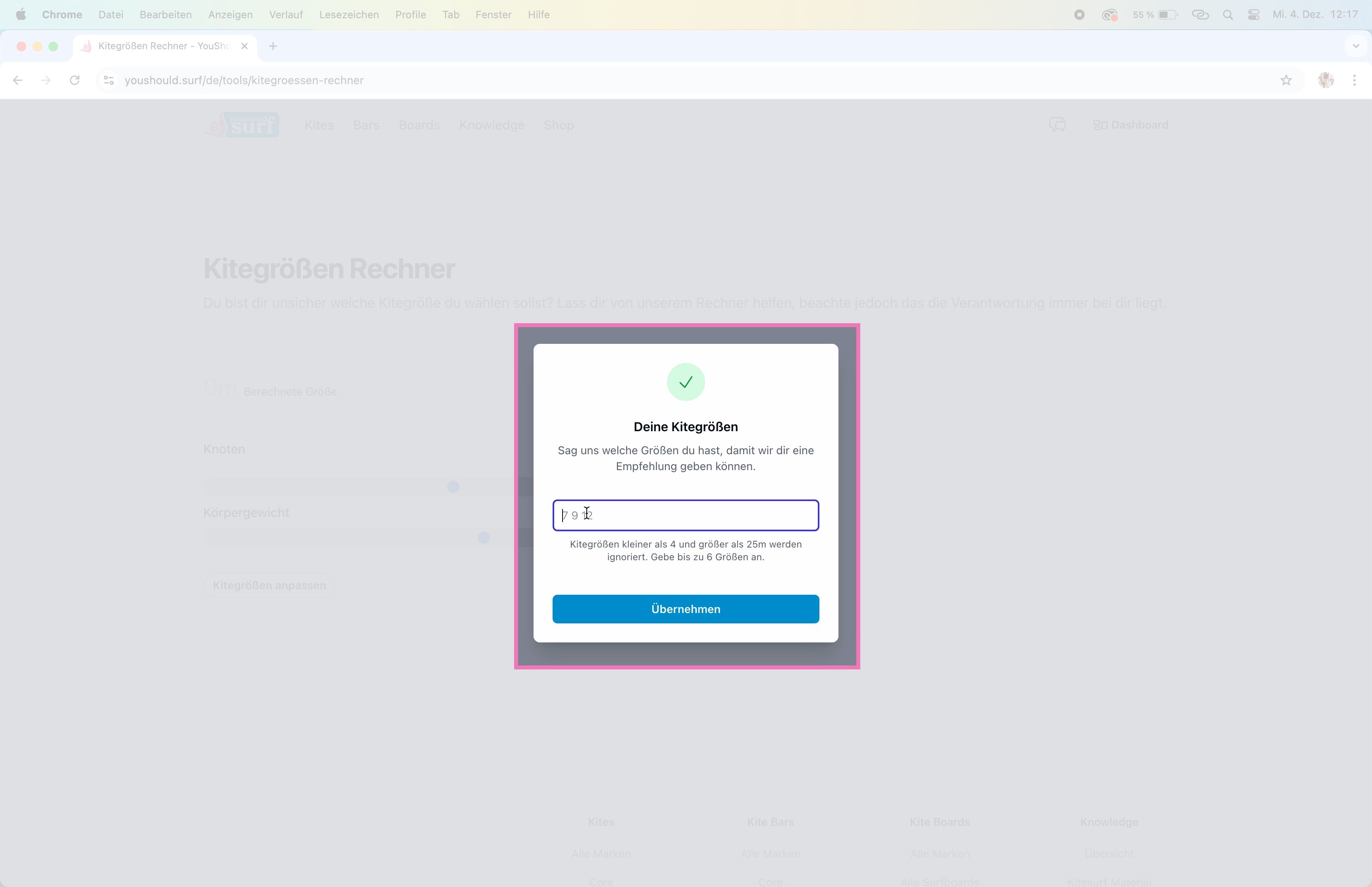This screenshot has width=1372, height=887.
Task: Click the chat bubbles icon in header
Action: coord(1058,124)
